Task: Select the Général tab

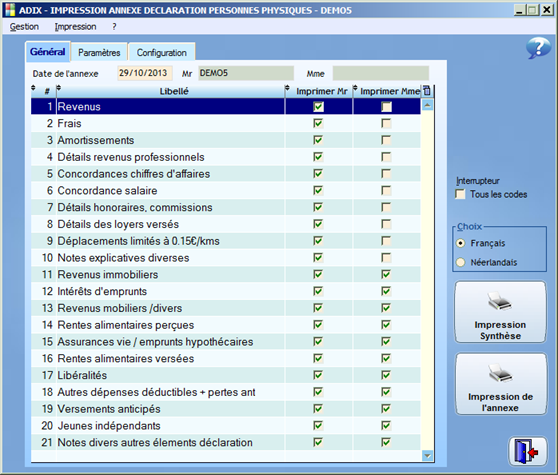Action: 47,52
